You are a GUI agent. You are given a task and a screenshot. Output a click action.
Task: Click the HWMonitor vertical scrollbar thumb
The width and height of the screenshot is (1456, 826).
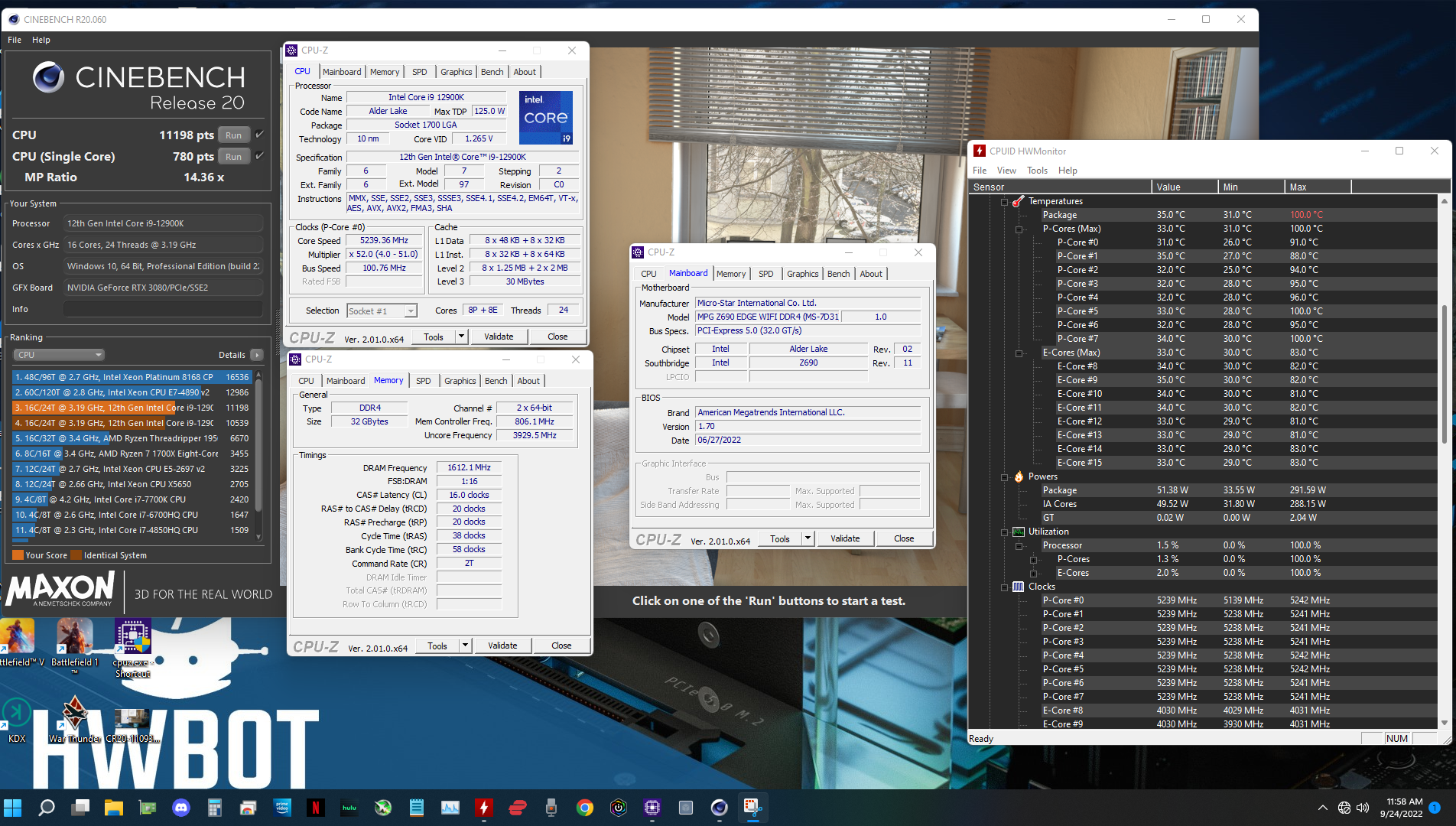tap(1445, 375)
